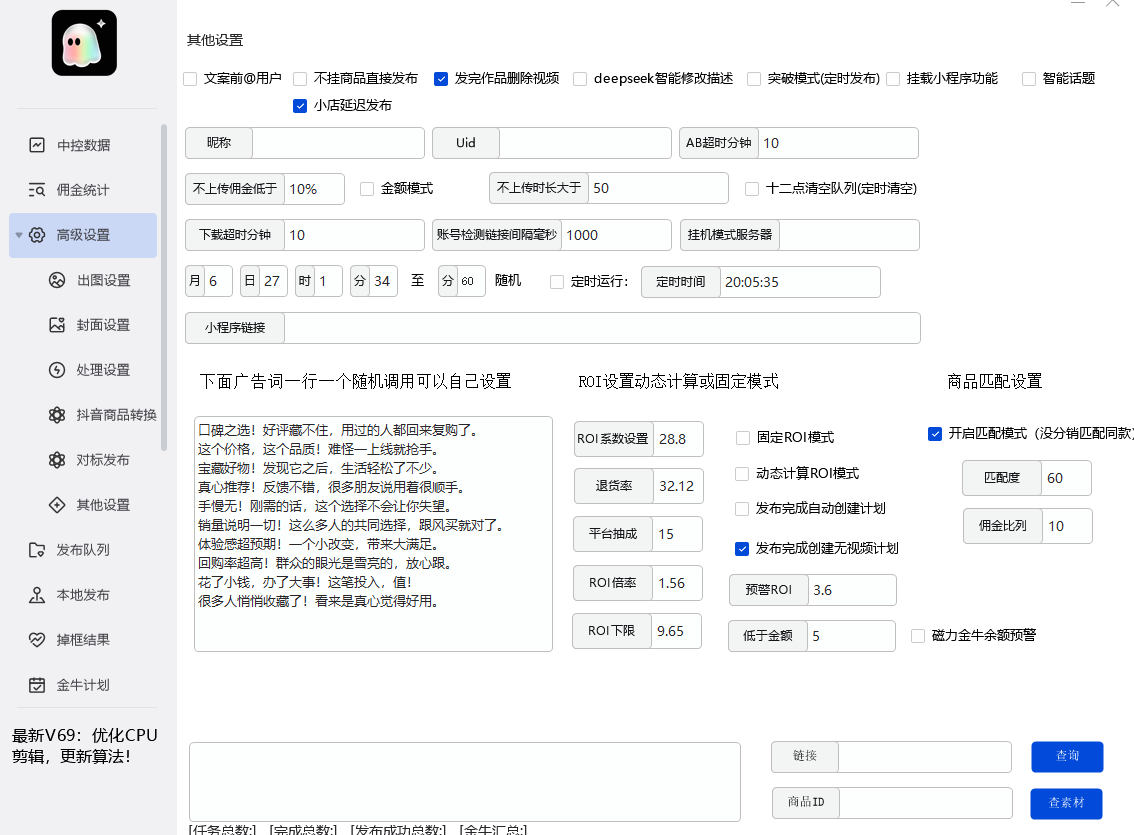Viewport: 1134px width, 835px height.
Task: Enable 挂载小程序功能 checkbox
Action: 893,79
